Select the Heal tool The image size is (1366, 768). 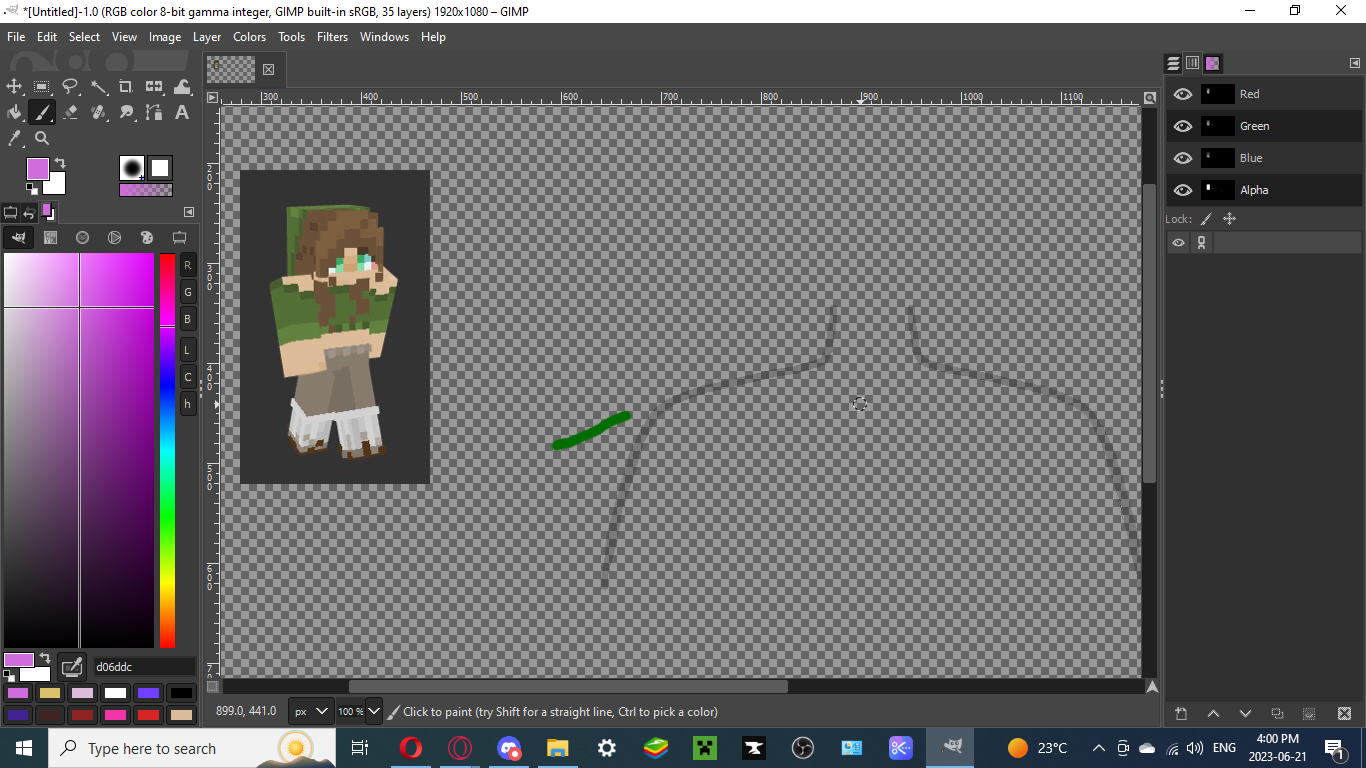(x=98, y=112)
